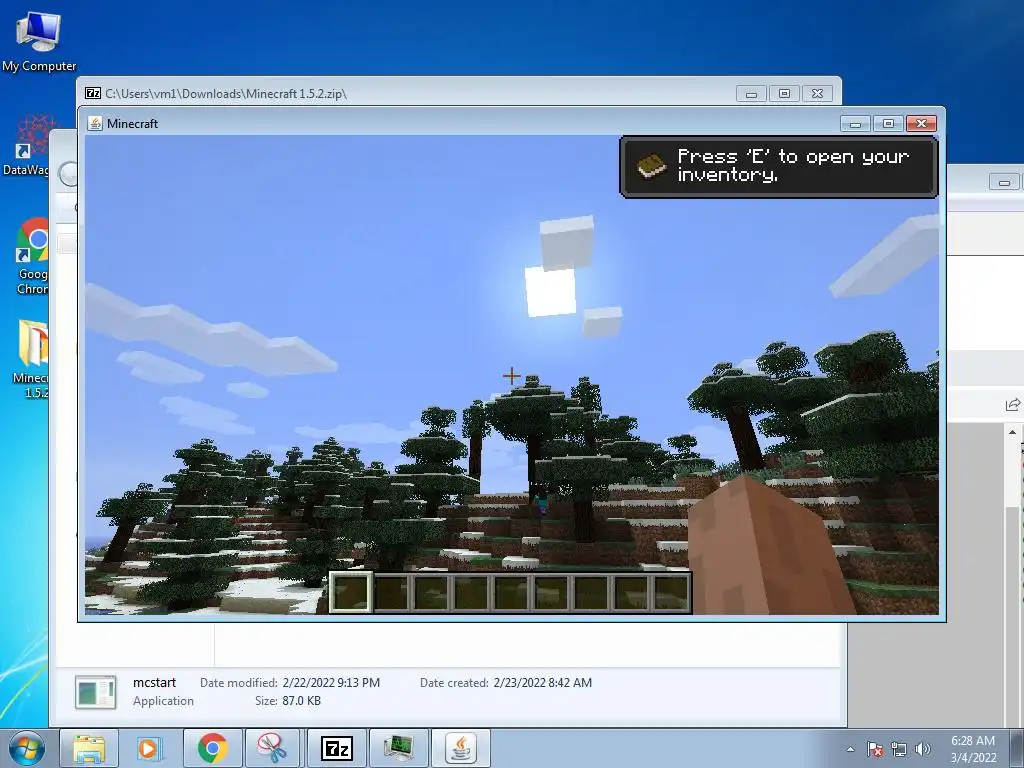The width and height of the screenshot is (1024, 768).
Task: Close the Minecraft window
Action: point(921,123)
